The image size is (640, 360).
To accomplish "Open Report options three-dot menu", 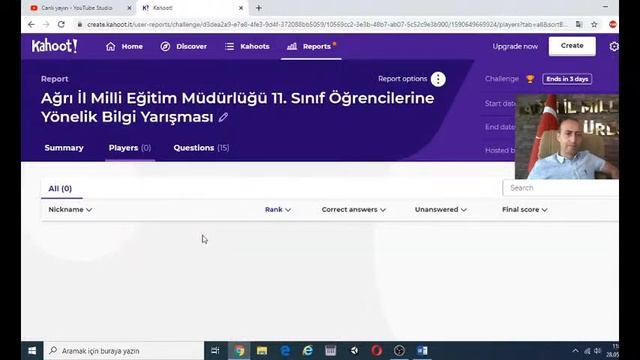I will tap(438, 79).
